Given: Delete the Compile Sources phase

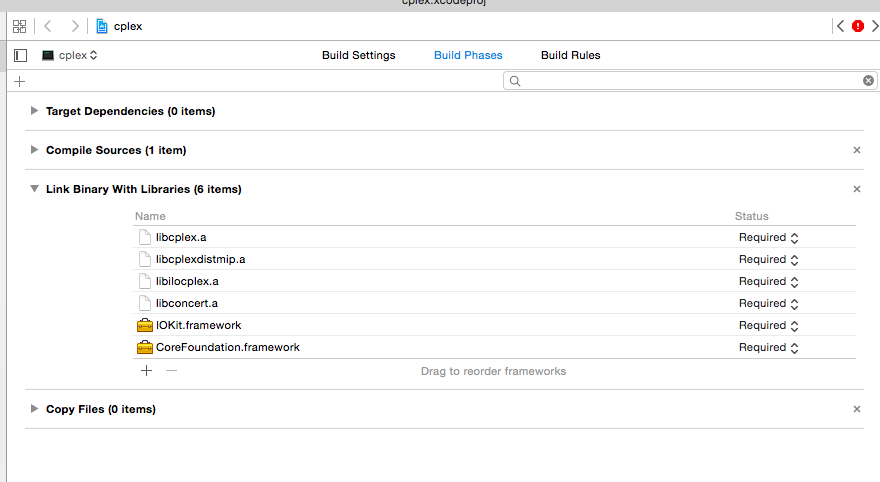Looking at the screenshot, I should (x=856, y=150).
